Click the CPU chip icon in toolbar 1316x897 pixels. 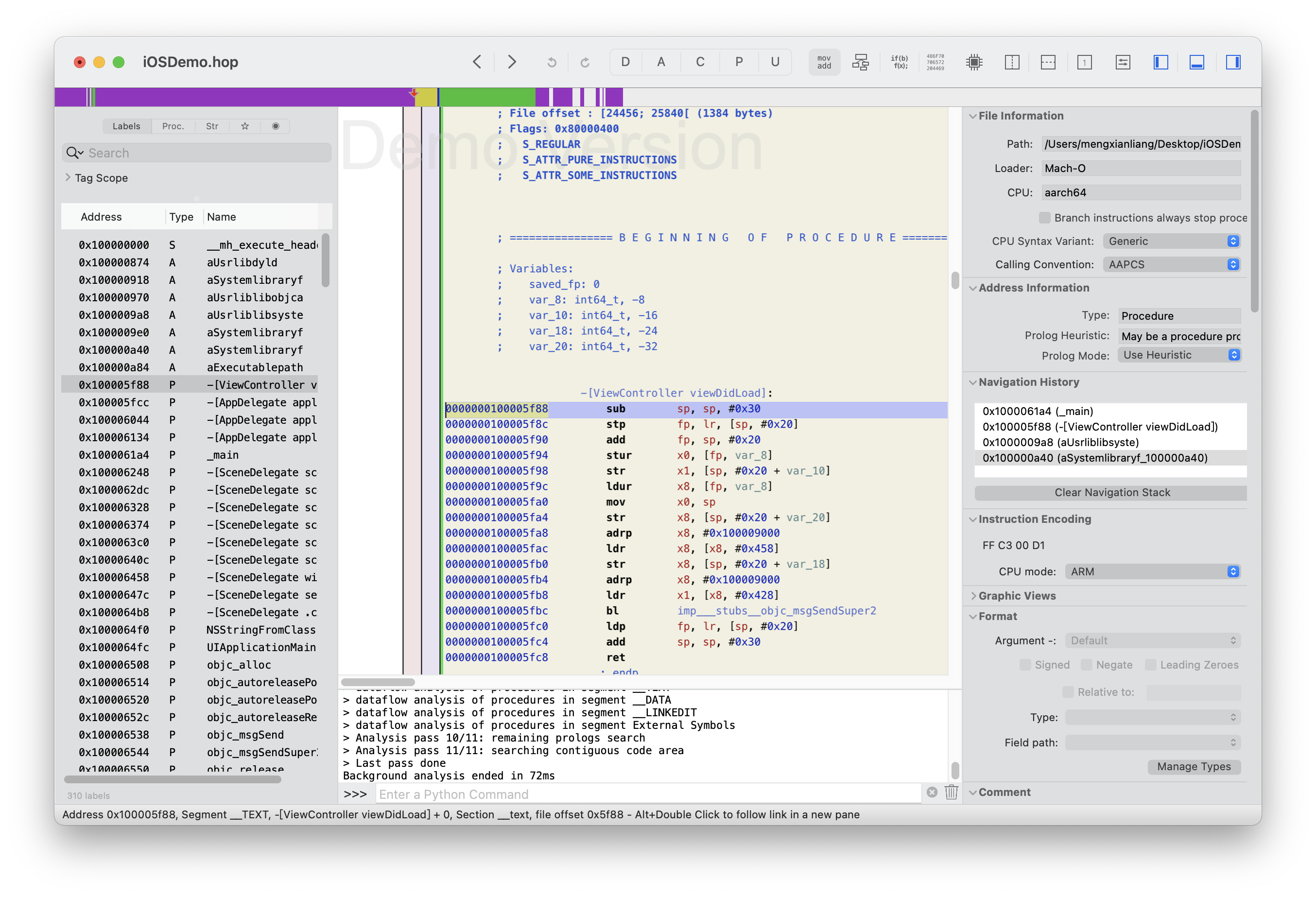[974, 62]
